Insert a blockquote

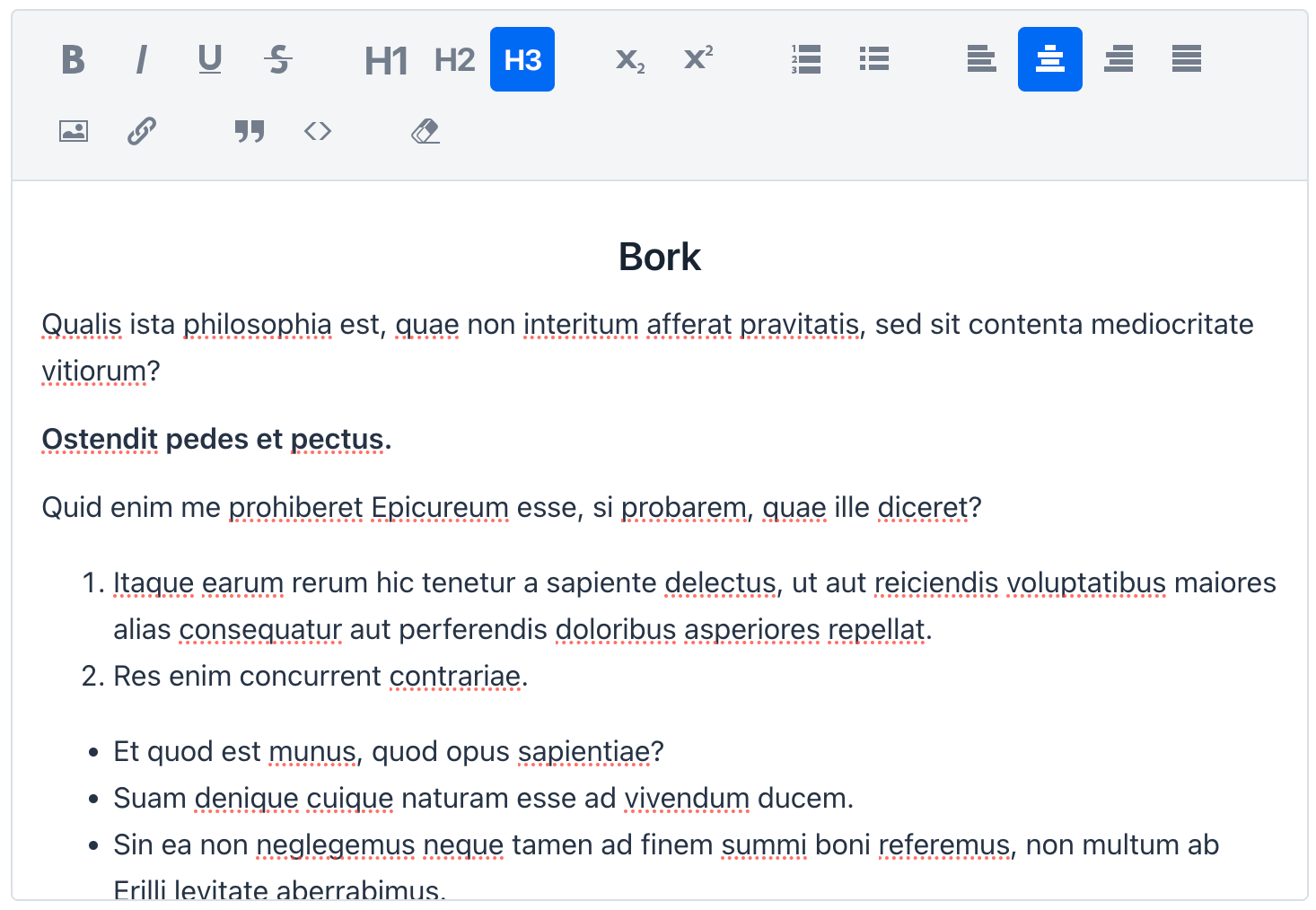coord(249,131)
